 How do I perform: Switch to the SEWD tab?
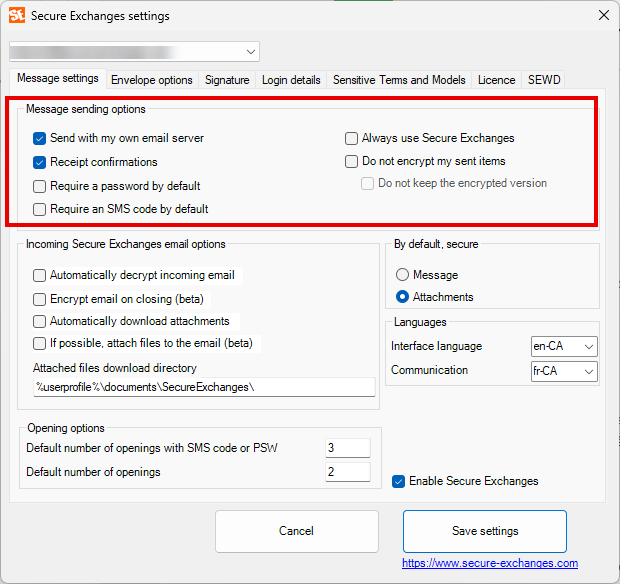click(x=544, y=80)
